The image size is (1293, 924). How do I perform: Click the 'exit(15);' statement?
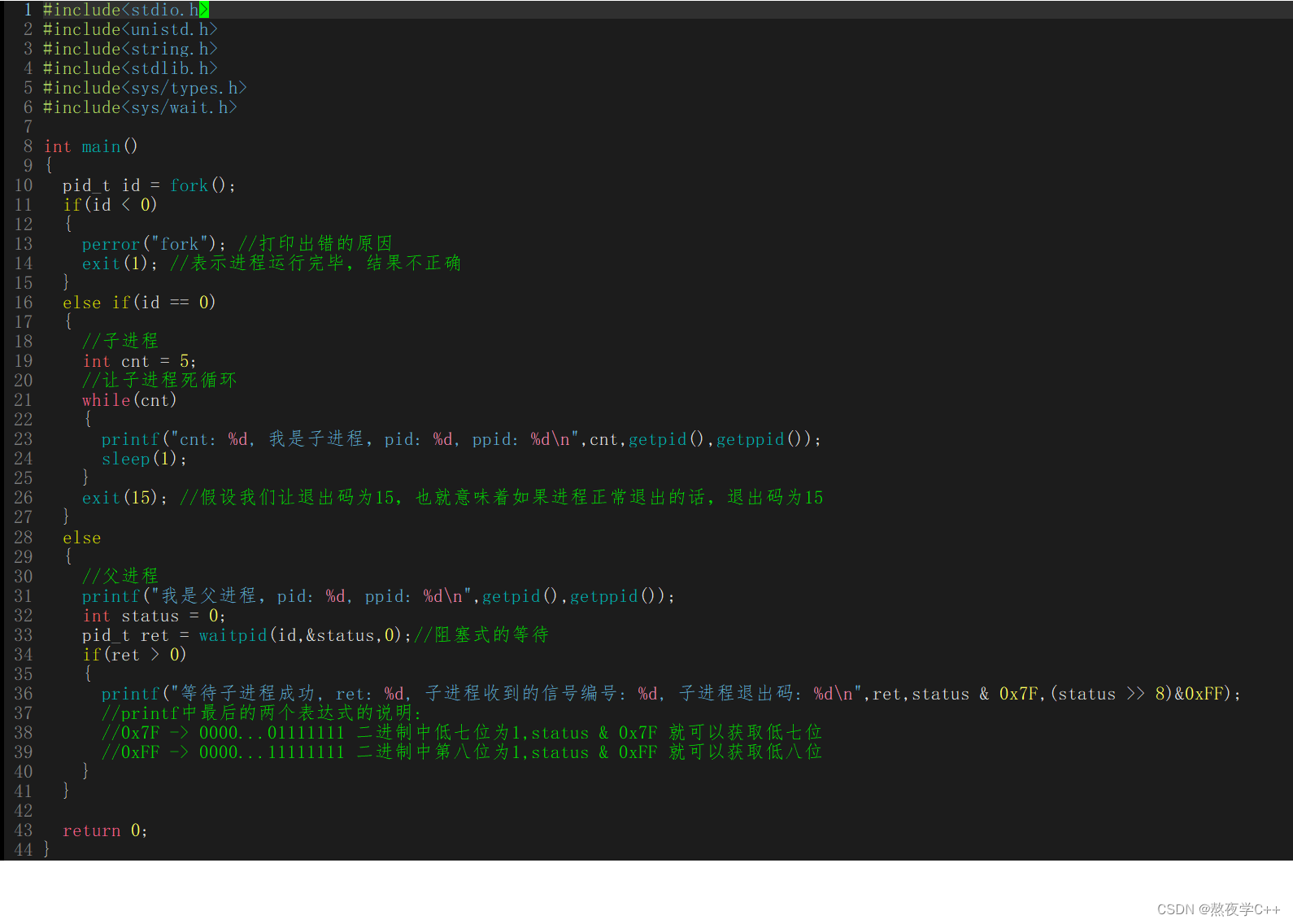124,497
